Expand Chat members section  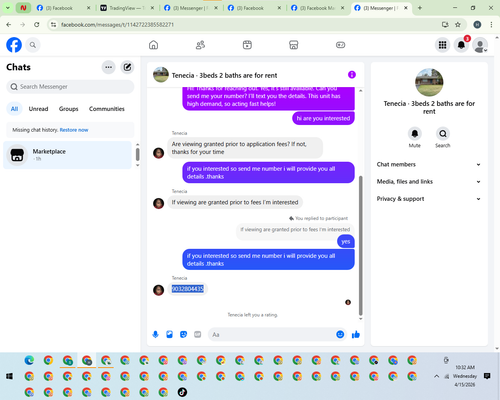(429, 164)
